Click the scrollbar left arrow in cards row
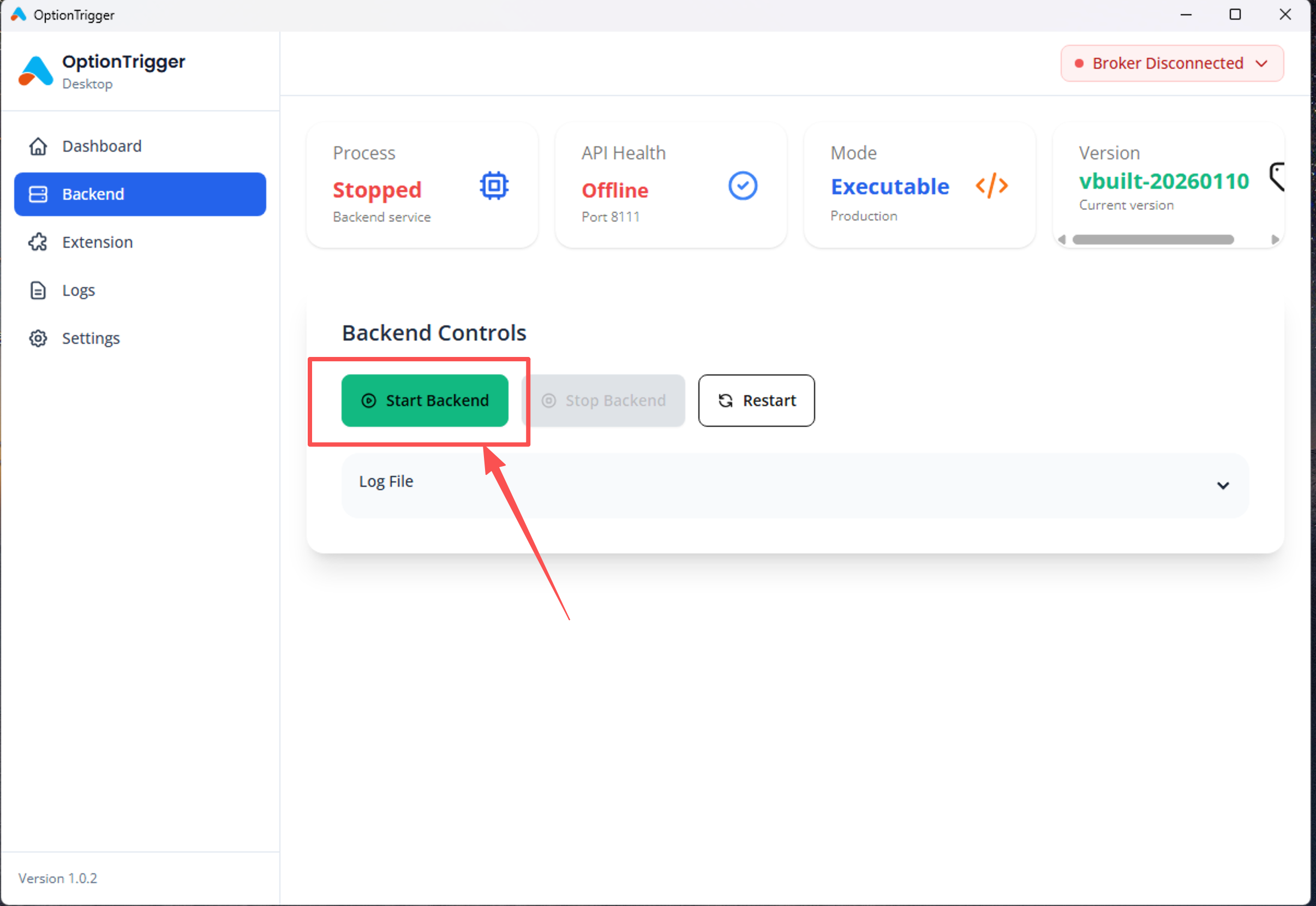 [1062, 240]
